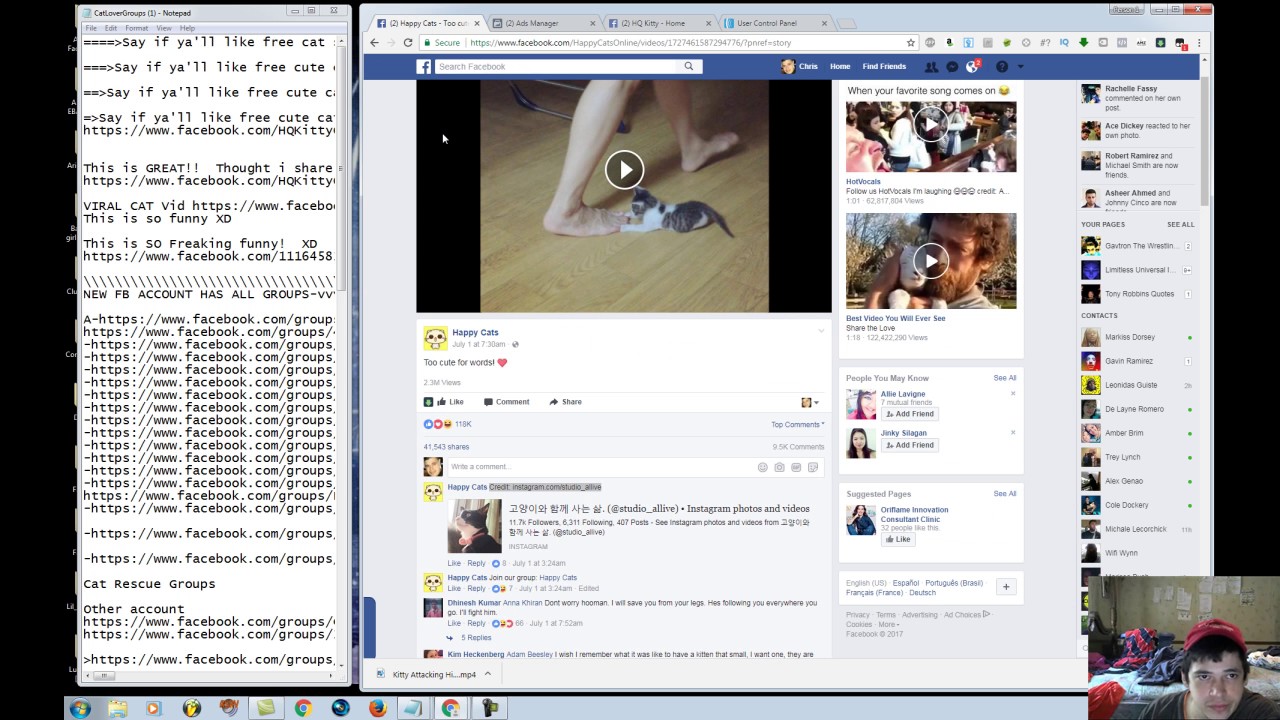Screen dimensions: 1280x720
Task: Play the main kitten video
Action: [624, 170]
